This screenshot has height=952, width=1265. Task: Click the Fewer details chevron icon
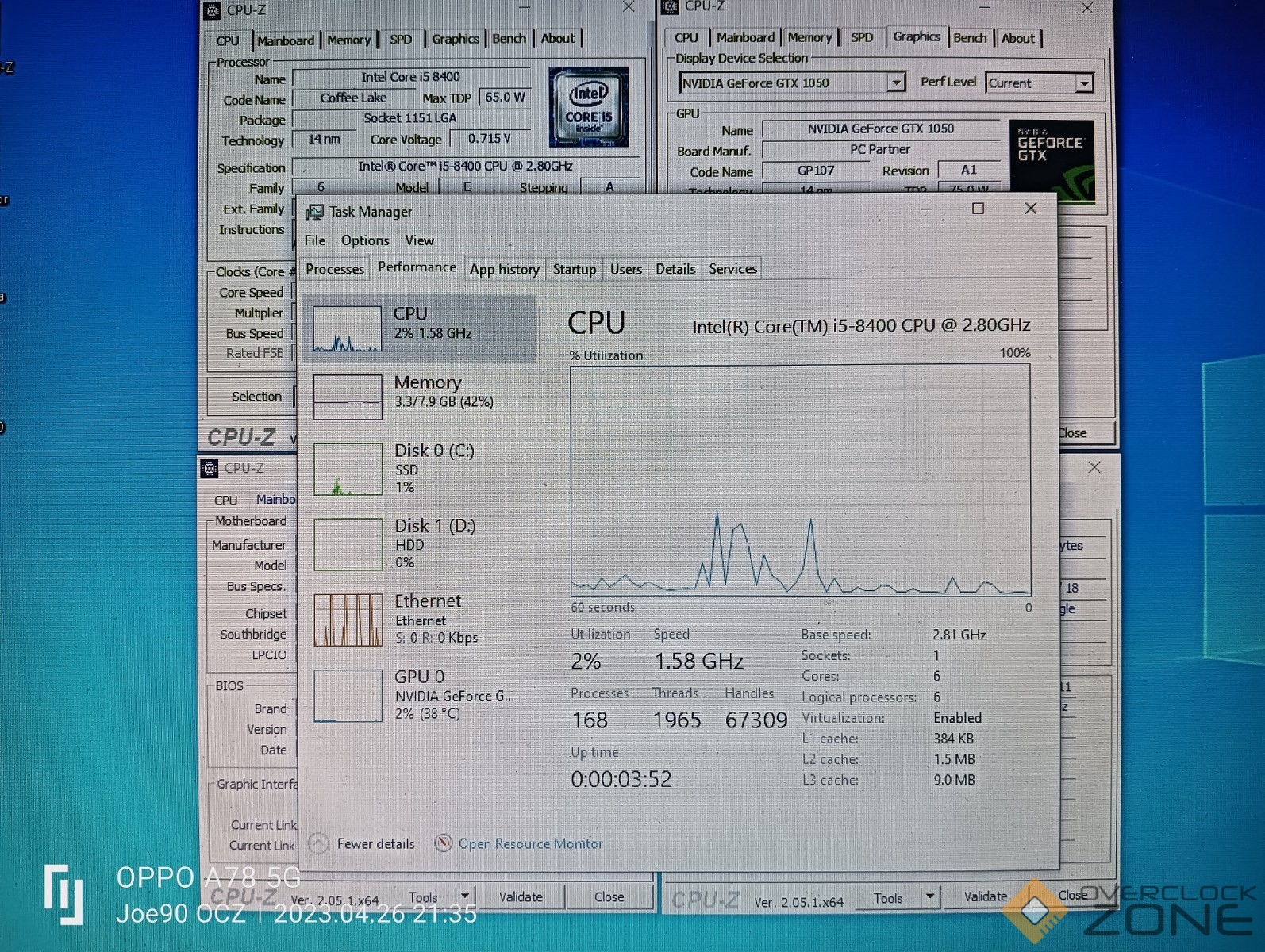[318, 843]
